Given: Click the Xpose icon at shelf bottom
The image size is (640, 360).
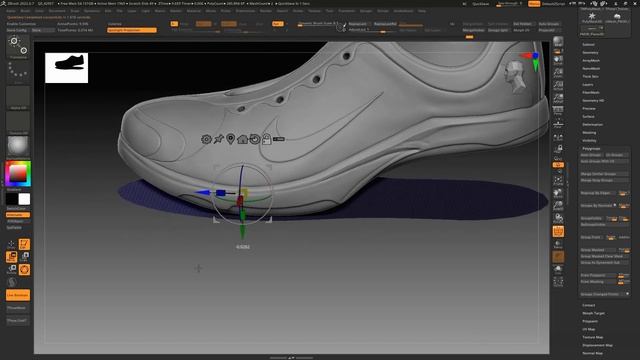Looking at the screenshot, I should tap(558, 282).
